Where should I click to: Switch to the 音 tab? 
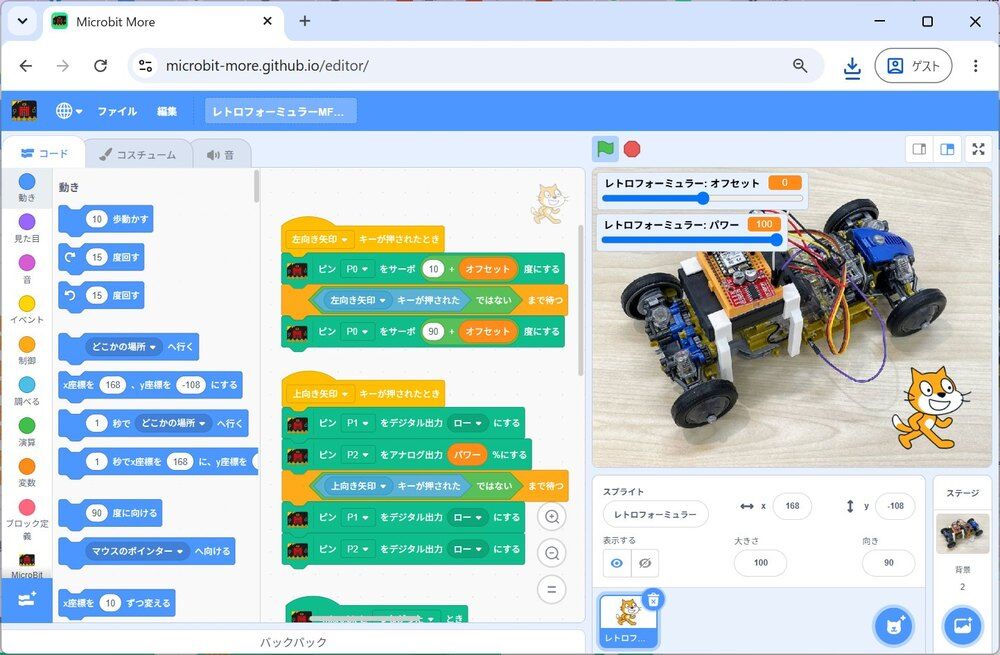coord(221,154)
